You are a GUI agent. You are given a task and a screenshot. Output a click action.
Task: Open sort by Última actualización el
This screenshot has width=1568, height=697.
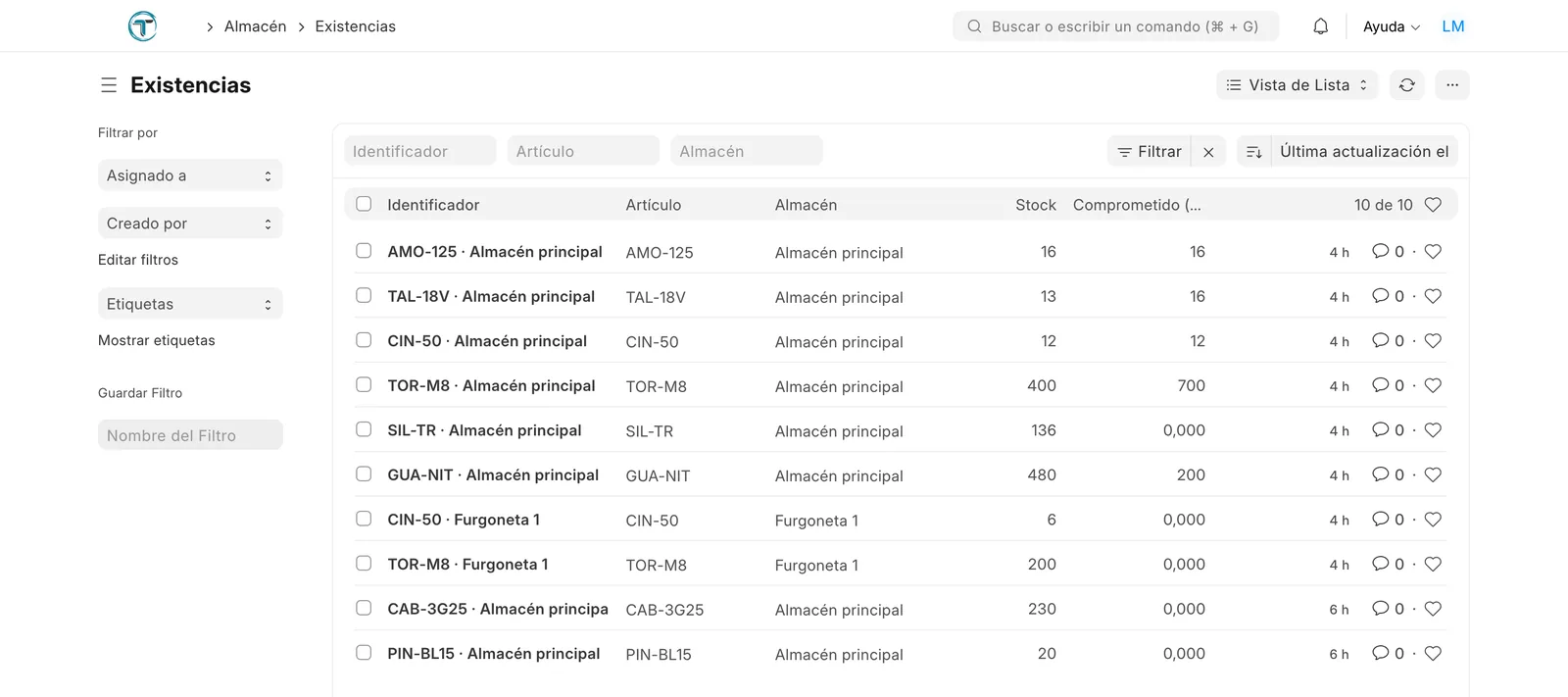point(1364,152)
